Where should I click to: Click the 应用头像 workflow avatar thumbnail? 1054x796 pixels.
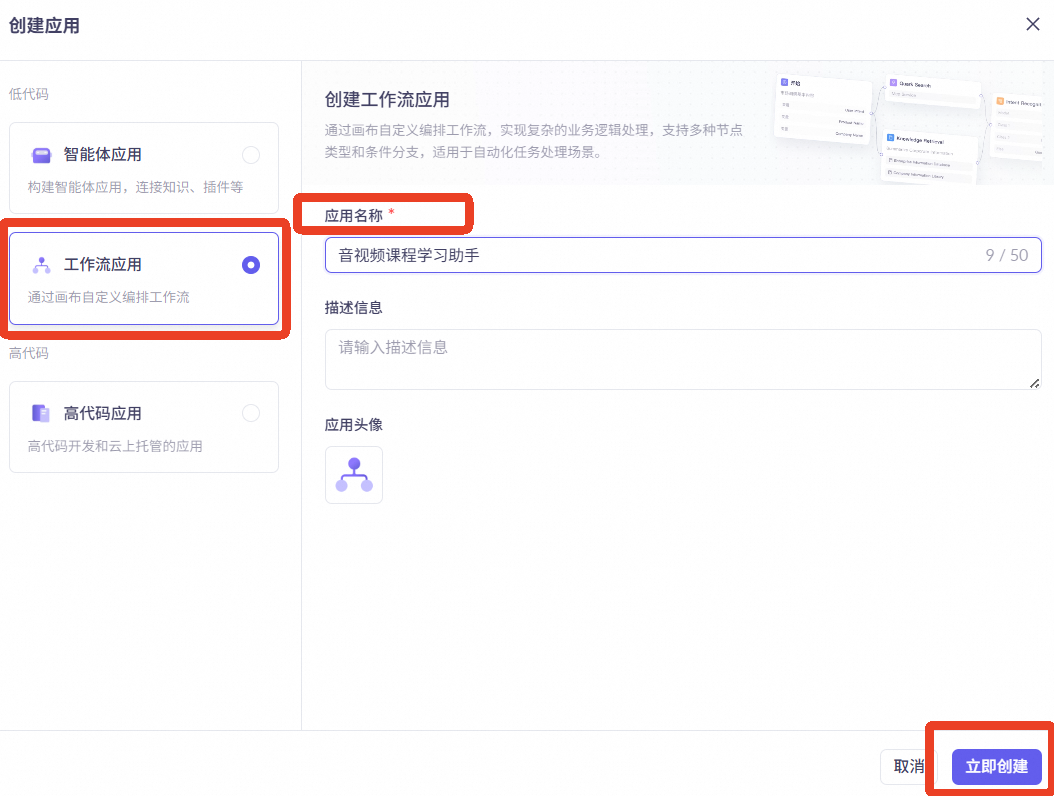[x=354, y=475]
